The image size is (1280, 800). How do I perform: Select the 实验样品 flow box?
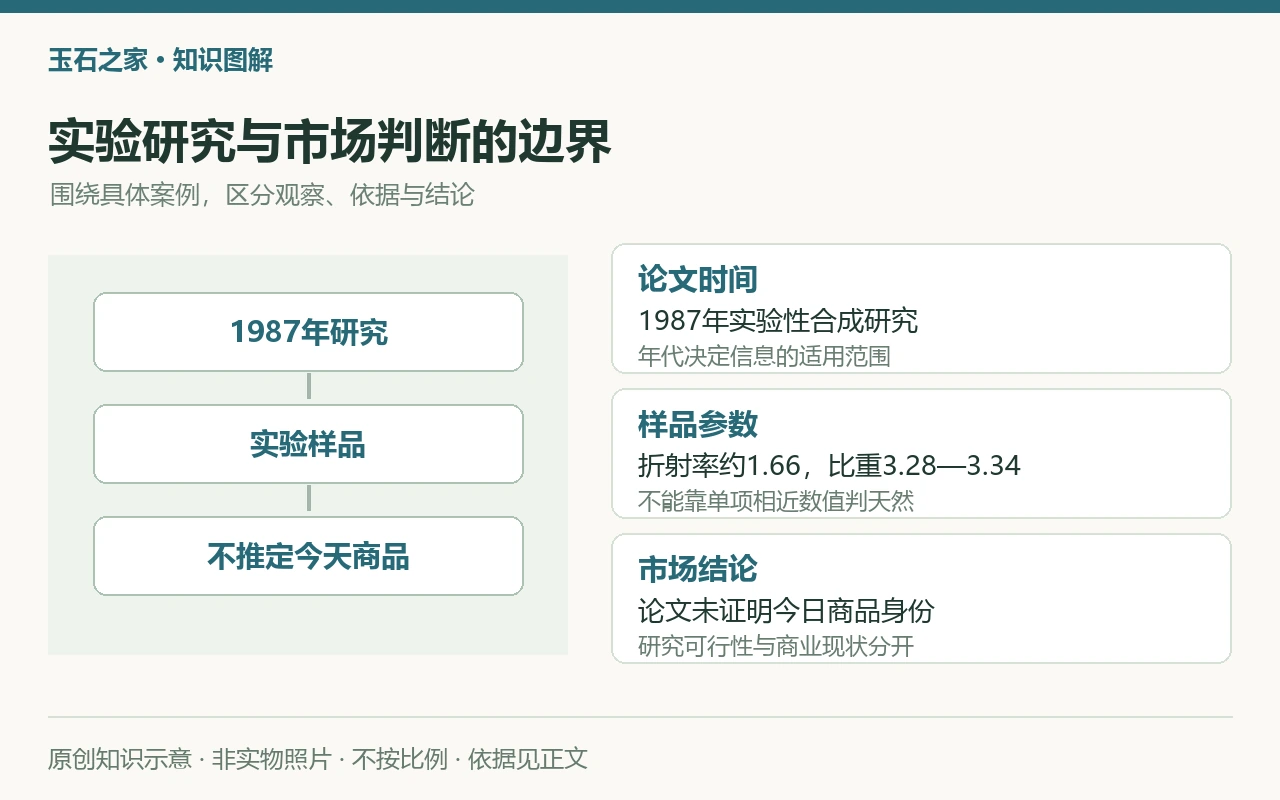[308, 444]
